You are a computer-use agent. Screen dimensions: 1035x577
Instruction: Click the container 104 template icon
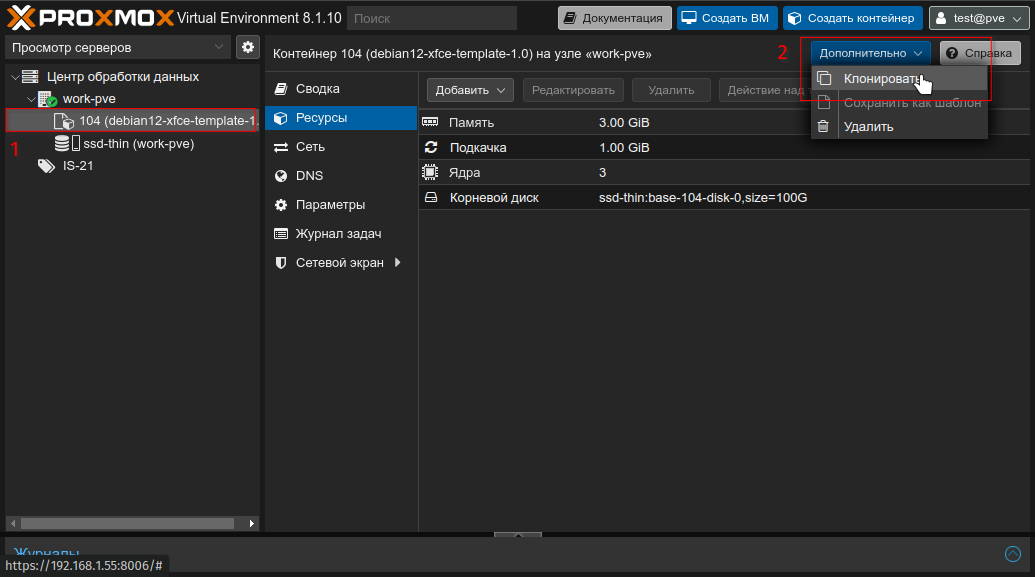click(x=63, y=121)
